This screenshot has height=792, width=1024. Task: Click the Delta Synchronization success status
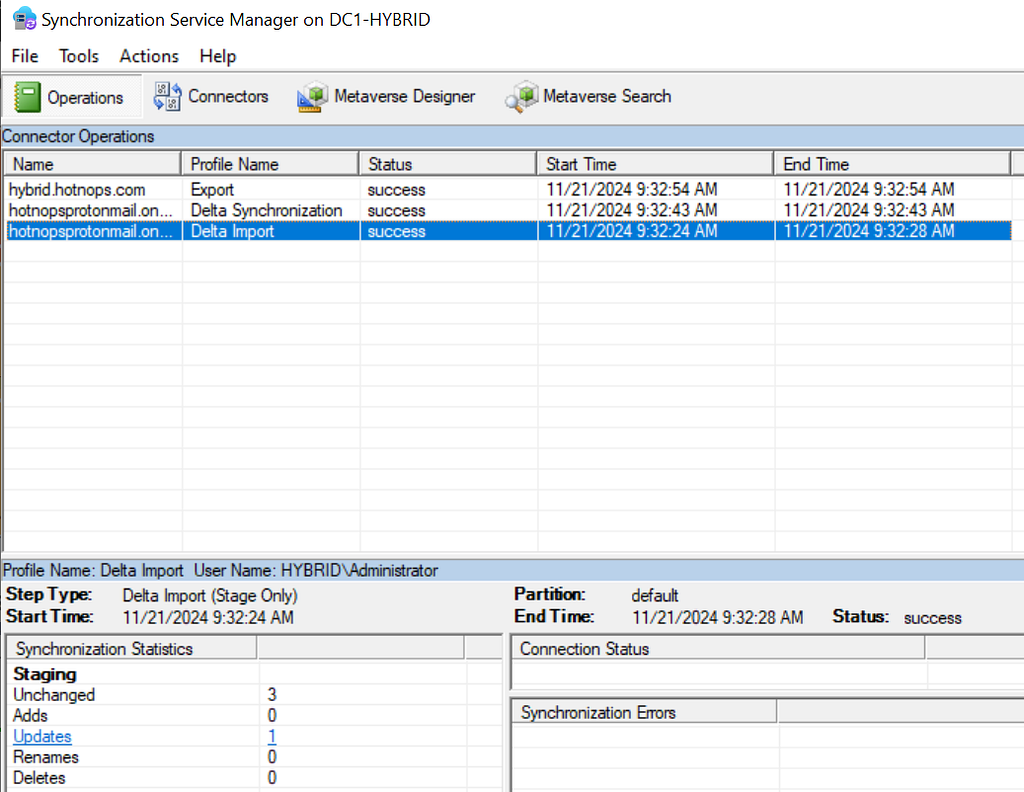pos(396,211)
